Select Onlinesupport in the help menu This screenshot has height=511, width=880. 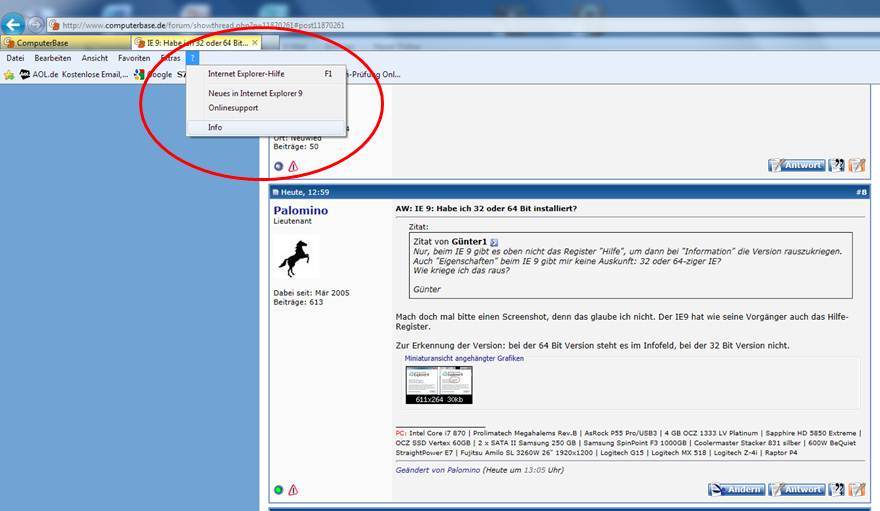click(267, 108)
